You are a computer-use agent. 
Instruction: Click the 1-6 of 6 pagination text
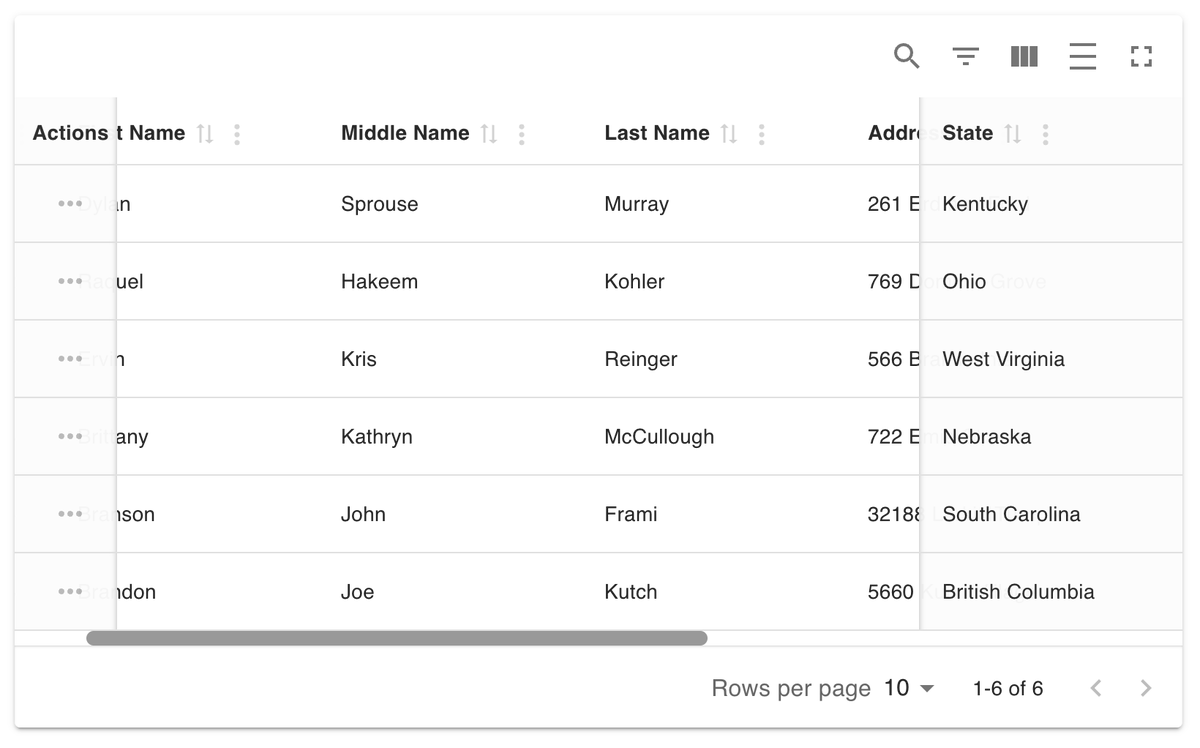coord(1008,688)
